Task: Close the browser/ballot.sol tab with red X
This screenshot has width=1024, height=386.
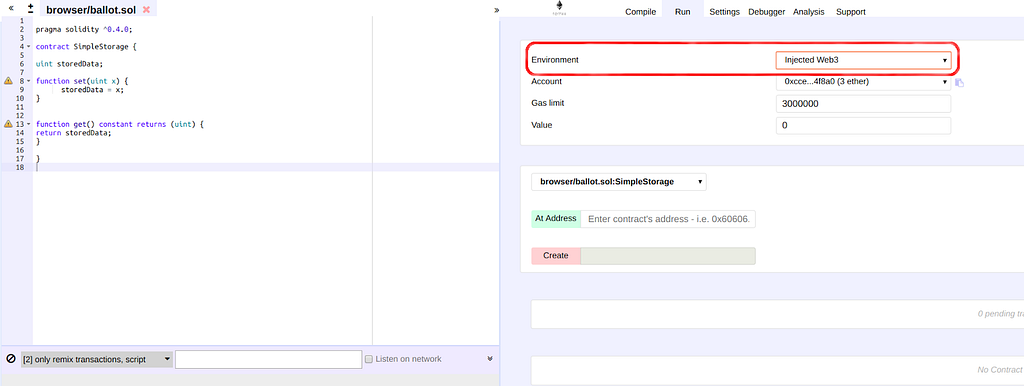Action: pyautogui.click(x=146, y=10)
